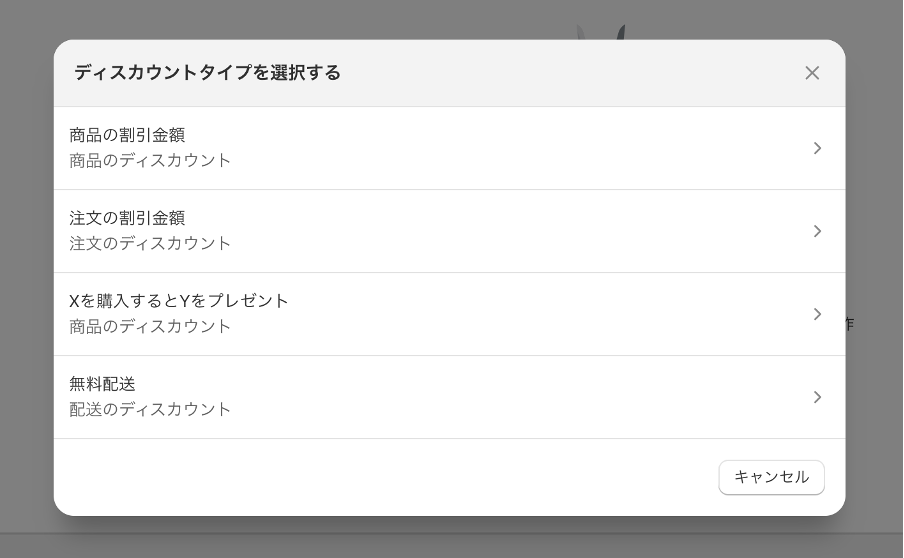The width and height of the screenshot is (904, 558).
Task: Click the 配送のディスカウント subtitle text
Action: (x=150, y=409)
